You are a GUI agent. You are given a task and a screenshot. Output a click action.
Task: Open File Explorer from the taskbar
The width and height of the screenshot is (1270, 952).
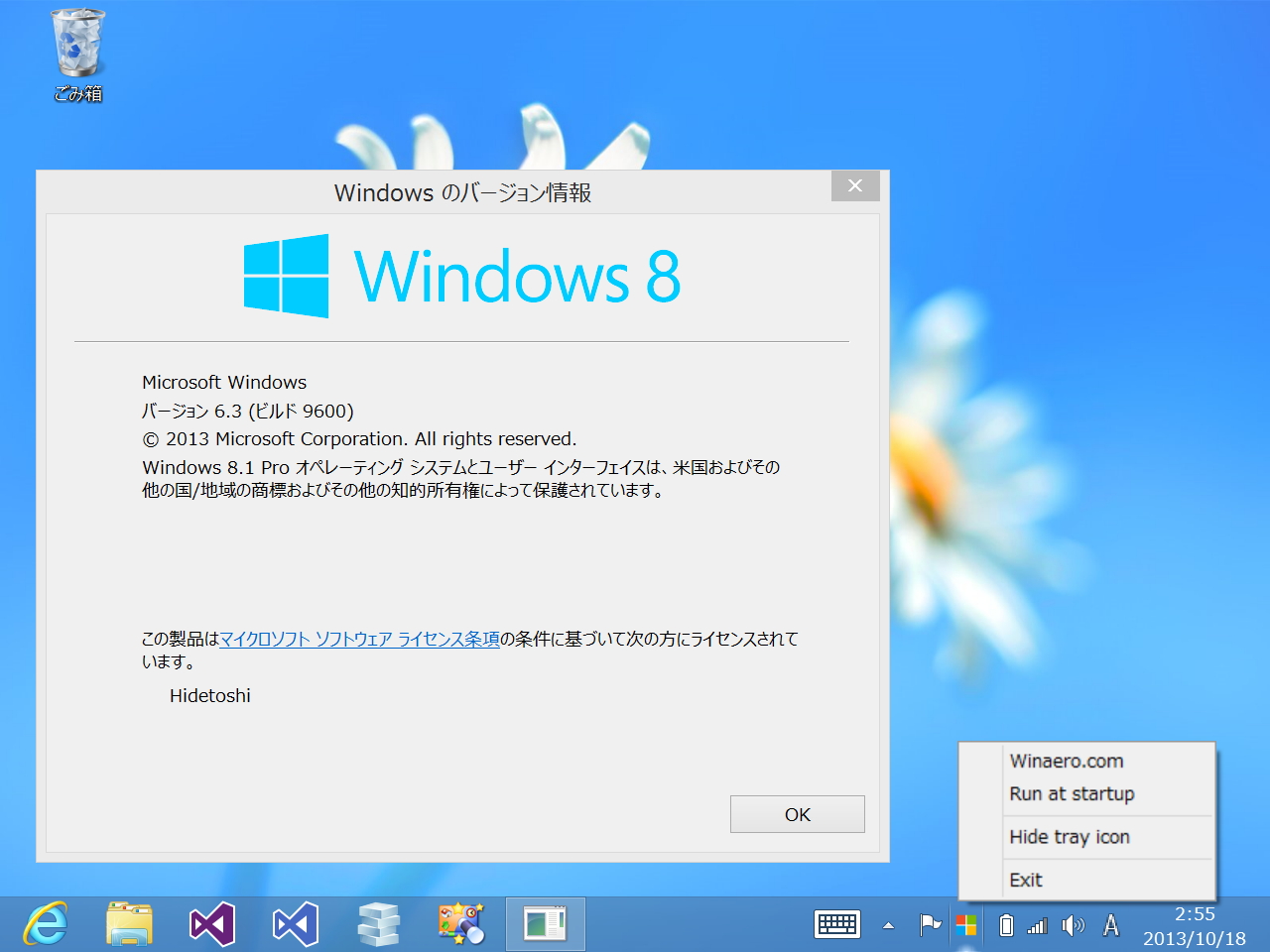pyautogui.click(x=129, y=923)
